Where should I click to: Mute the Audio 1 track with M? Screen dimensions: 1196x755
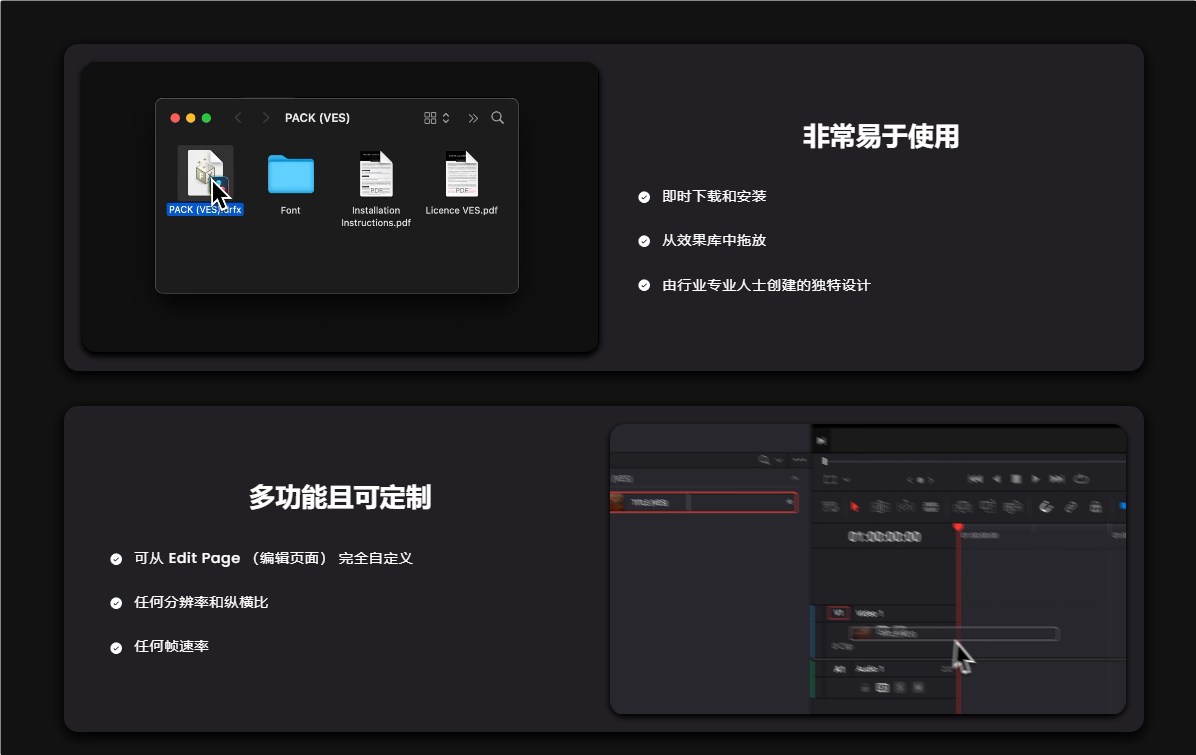[x=918, y=688]
